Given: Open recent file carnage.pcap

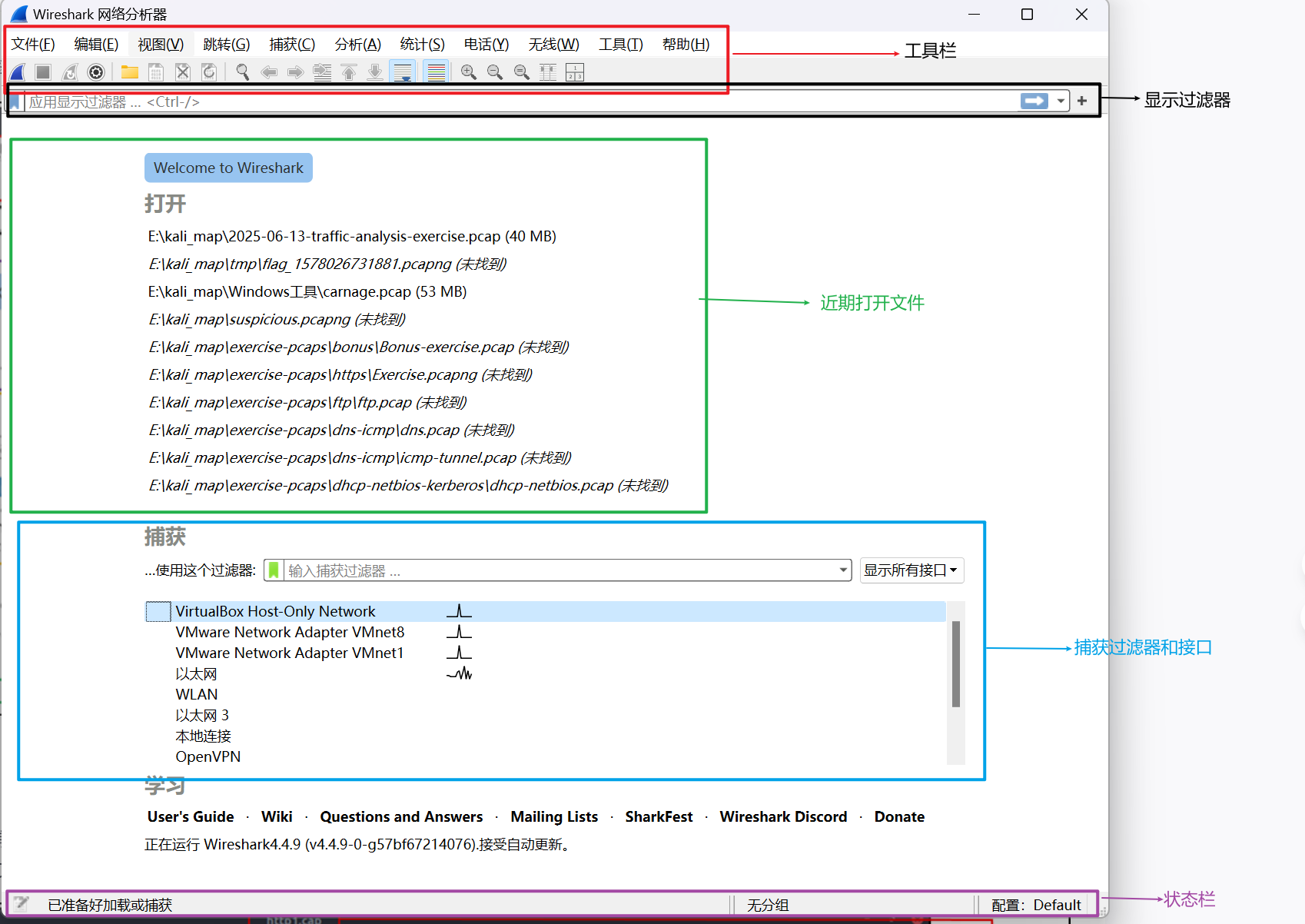Looking at the screenshot, I should 307,291.
